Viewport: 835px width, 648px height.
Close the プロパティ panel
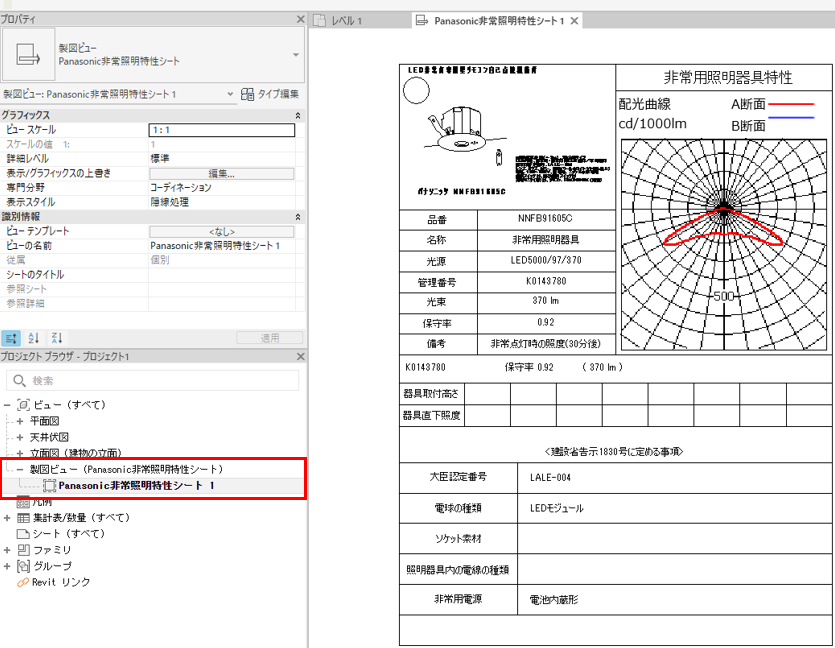(x=300, y=20)
